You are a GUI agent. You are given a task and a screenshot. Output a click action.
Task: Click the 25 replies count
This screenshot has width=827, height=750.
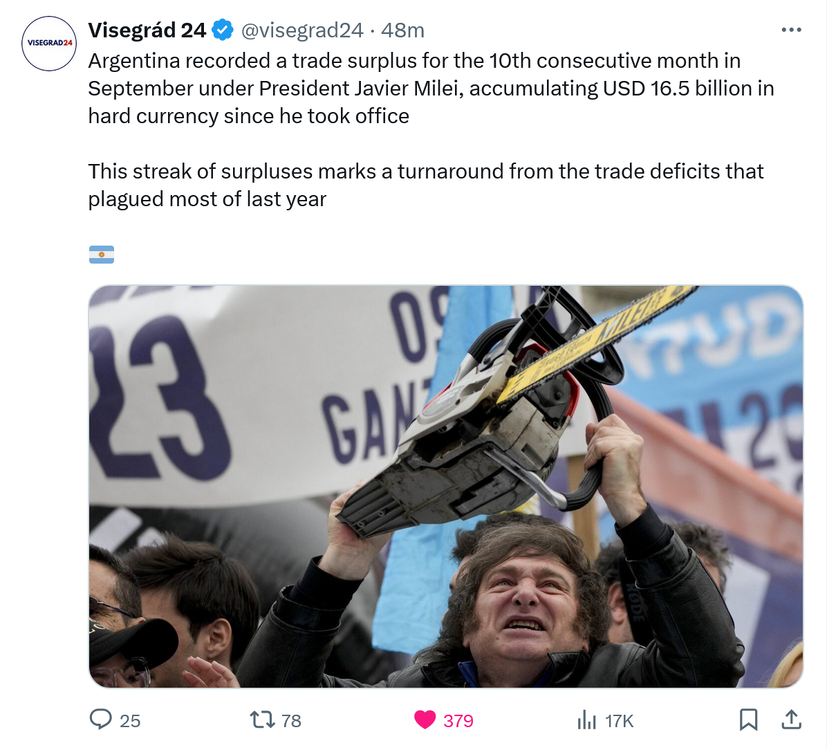coord(130,720)
